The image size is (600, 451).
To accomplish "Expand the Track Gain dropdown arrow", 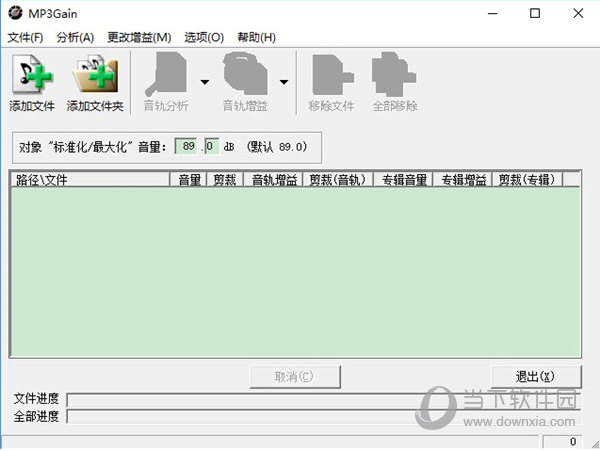I will click(x=284, y=82).
